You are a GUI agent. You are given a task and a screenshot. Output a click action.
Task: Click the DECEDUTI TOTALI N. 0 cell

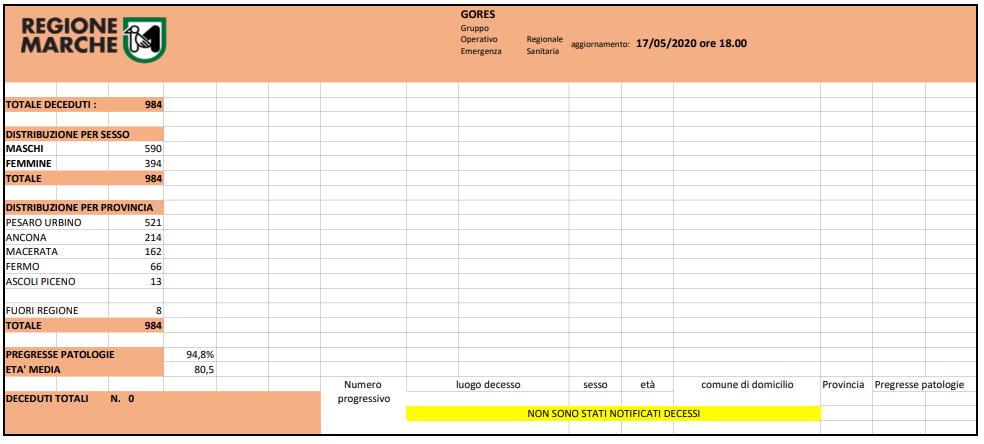click(162, 412)
